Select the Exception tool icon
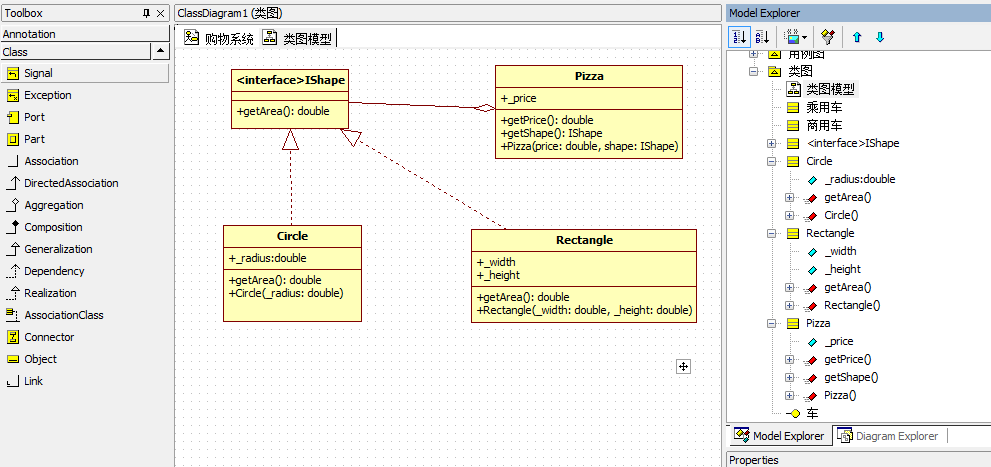The height and width of the screenshot is (467, 991). [13, 95]
